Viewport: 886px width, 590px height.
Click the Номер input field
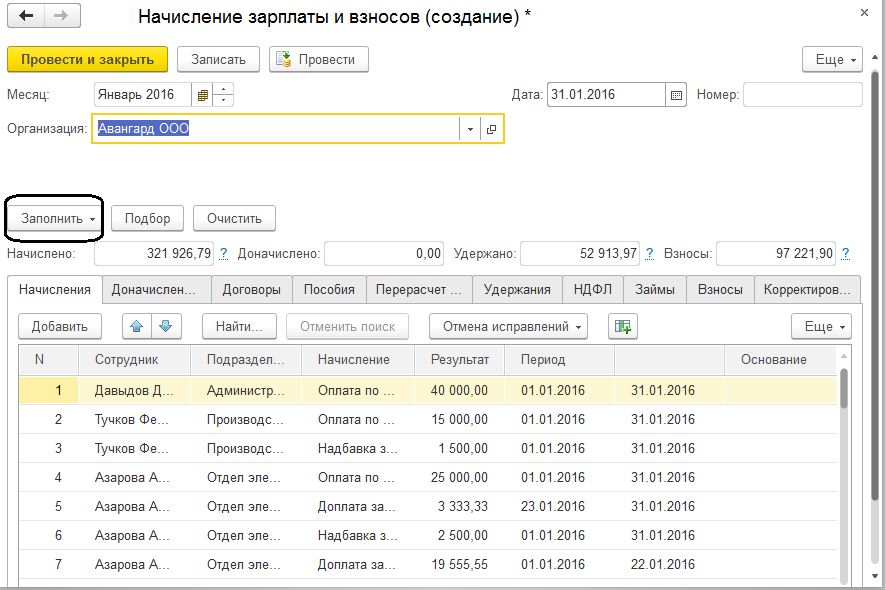click(x=802, y=95)
